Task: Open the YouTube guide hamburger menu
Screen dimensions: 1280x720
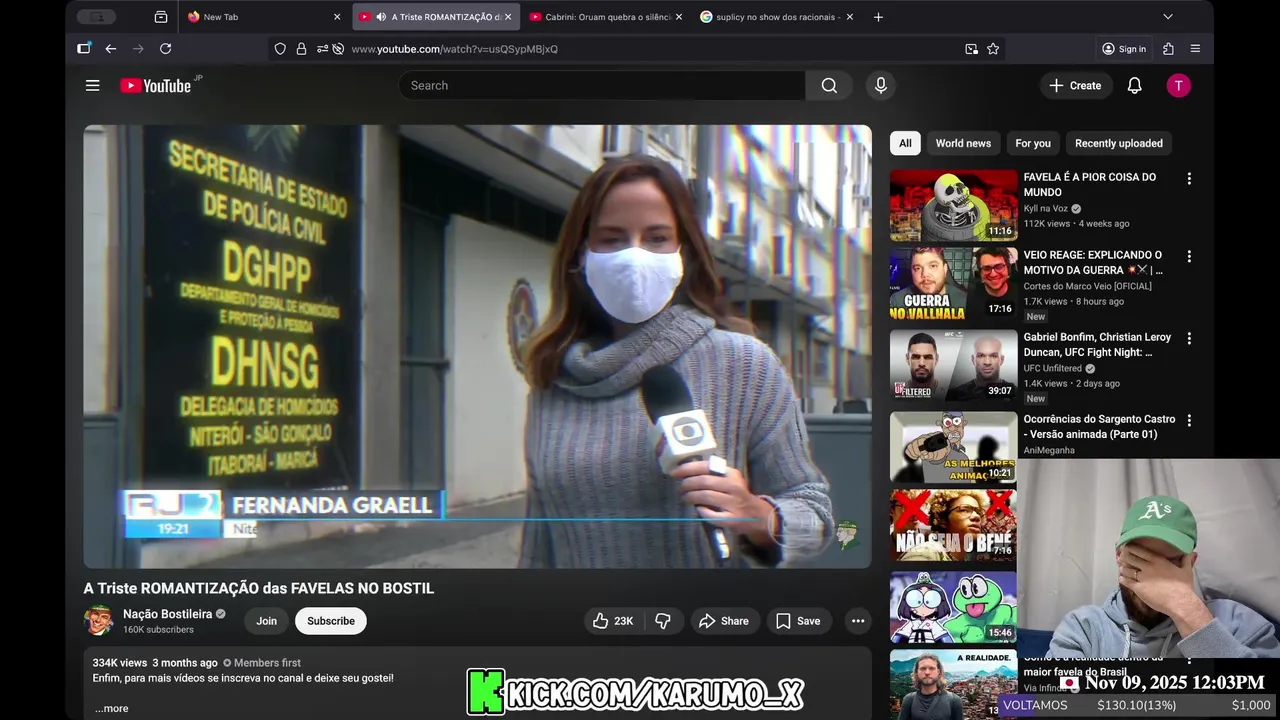Action: click(x=93, y=86)
